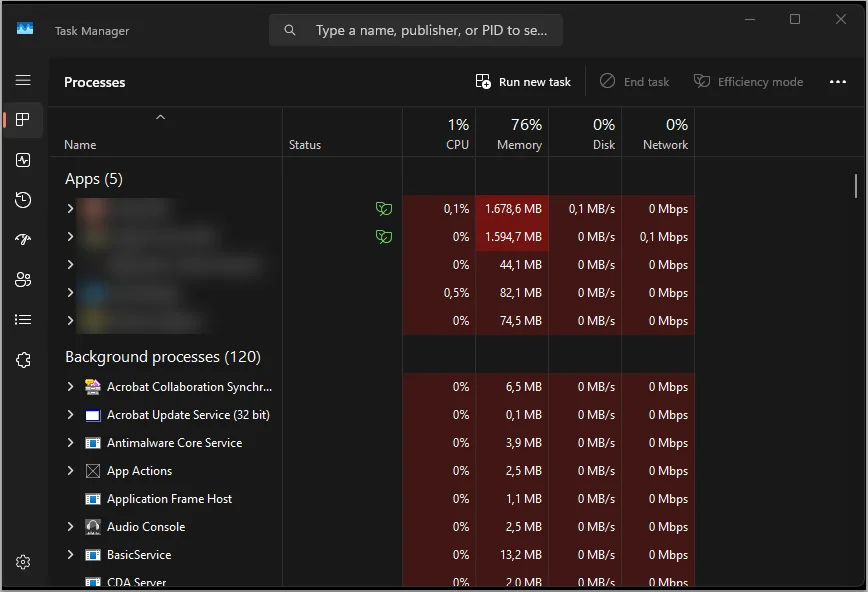Click the 1.594,7 MB memory cell
868x592 pixels.
pyautogui.click(x=513, y=237)
